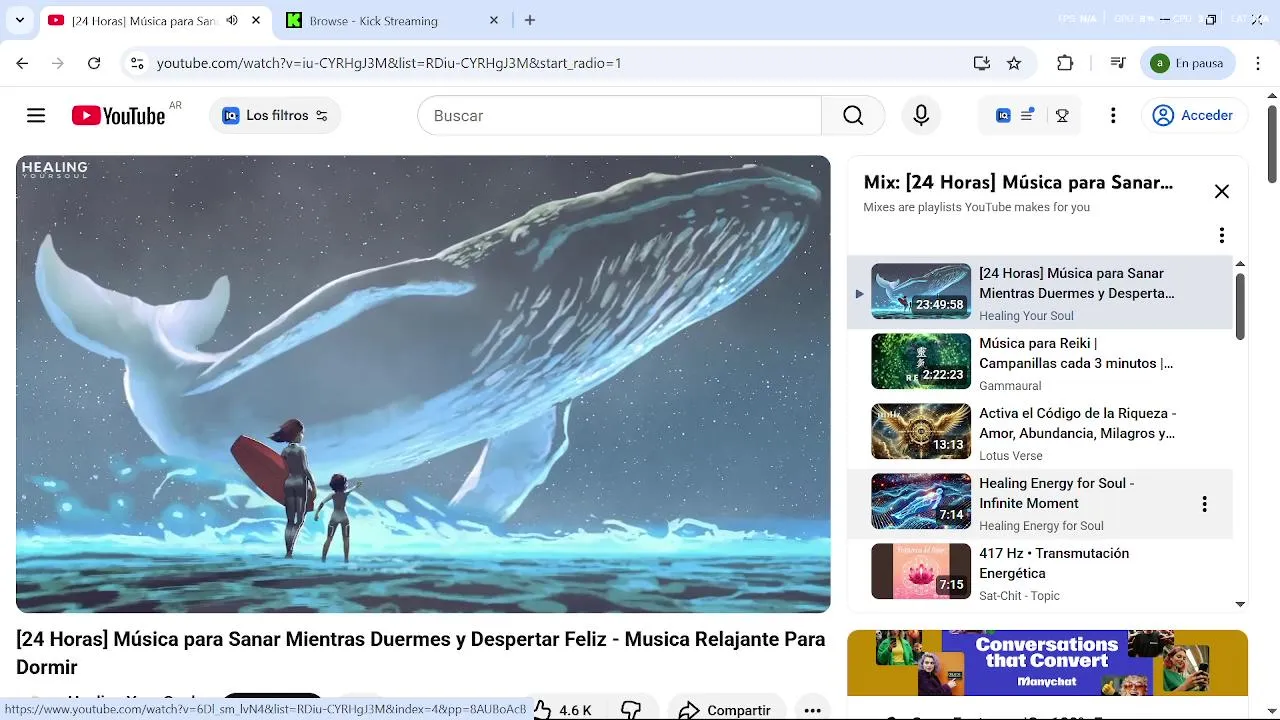Viewport: 1280px width, 720px height.
Task: Click the Mix: [24 Horas] Música para Sanar heading
Action: [x=1018, y=182]
